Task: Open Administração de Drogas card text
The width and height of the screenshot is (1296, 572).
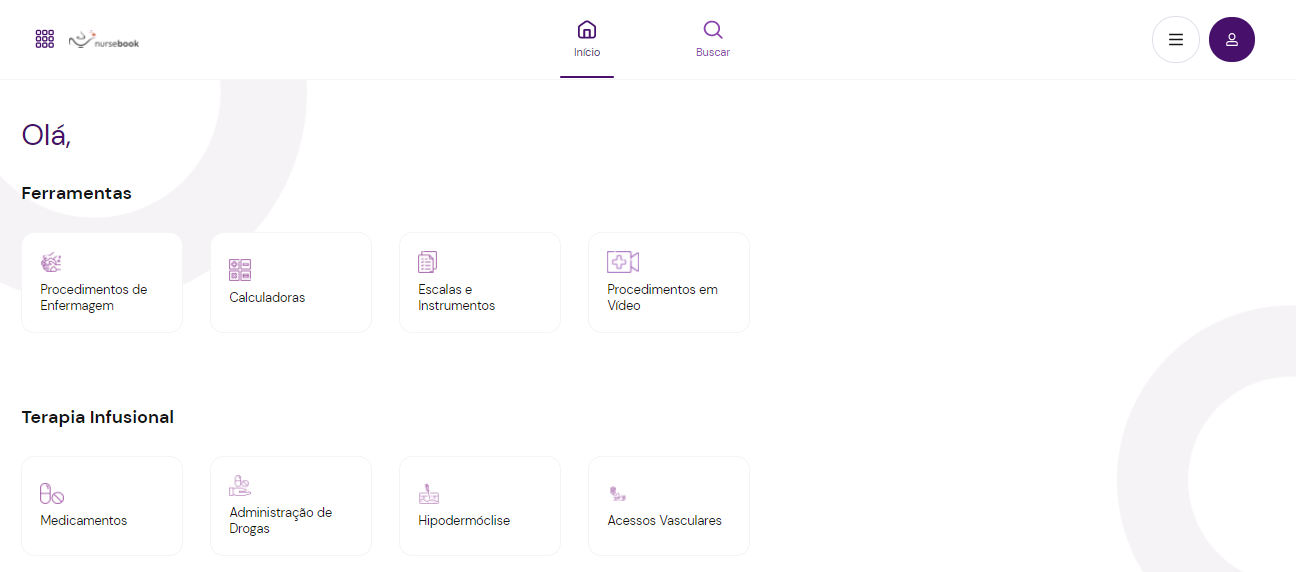Action: click(281, 521)
